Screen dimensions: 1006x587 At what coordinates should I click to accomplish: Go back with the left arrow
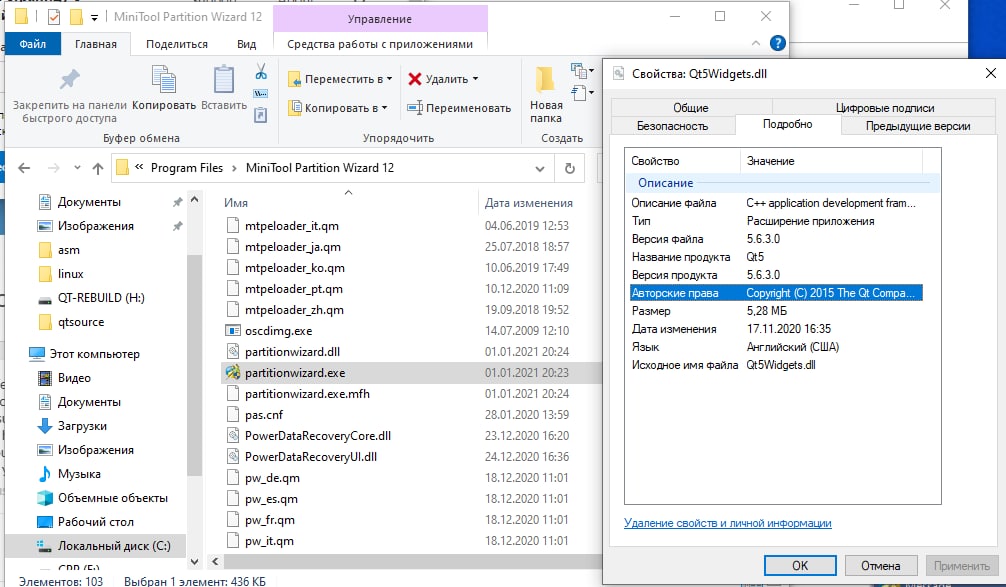pos(24,168)
